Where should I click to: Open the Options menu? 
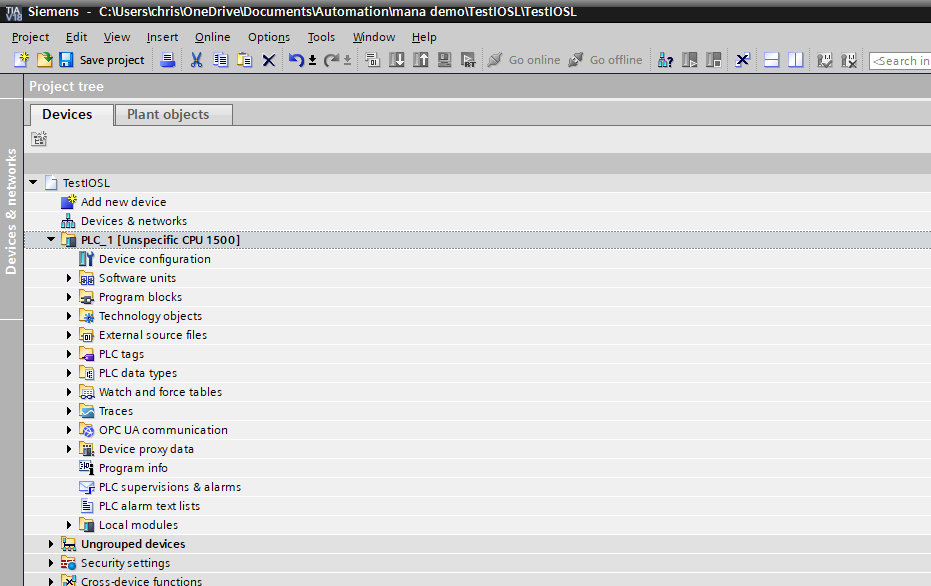[x=269, y=37]
